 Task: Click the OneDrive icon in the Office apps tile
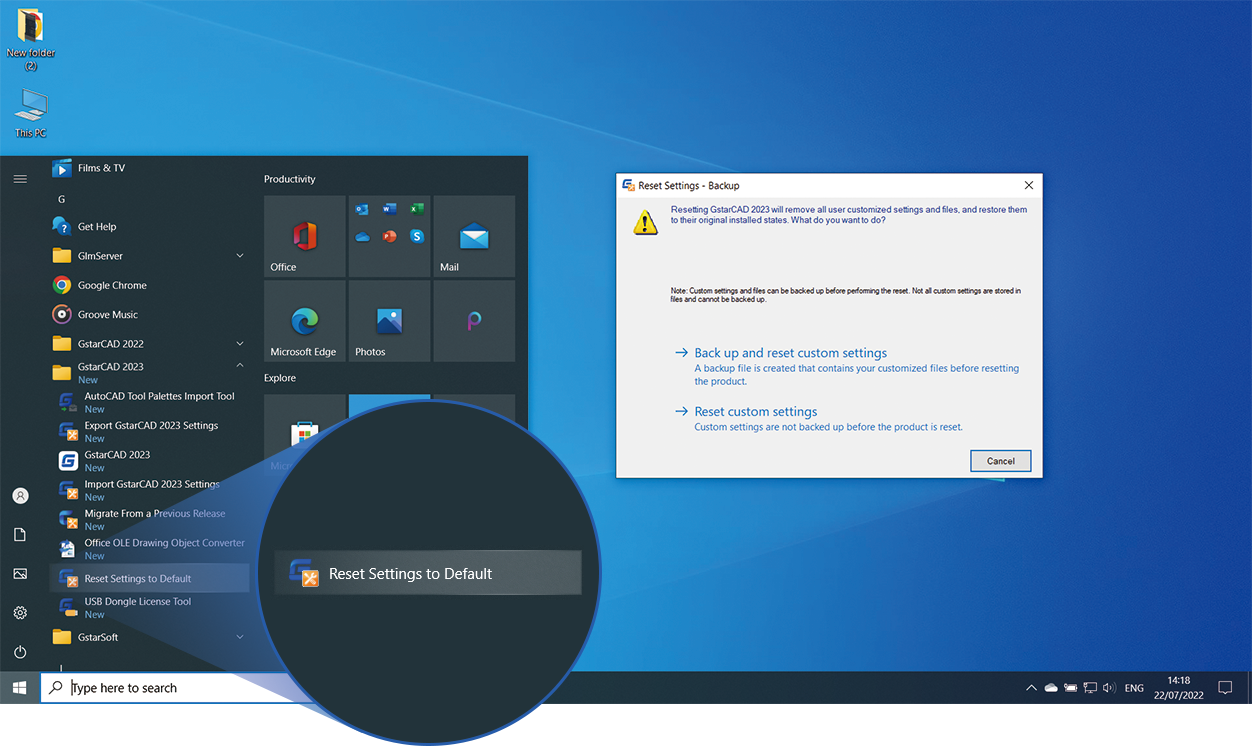pyautogui.click(x=362, y=236)
